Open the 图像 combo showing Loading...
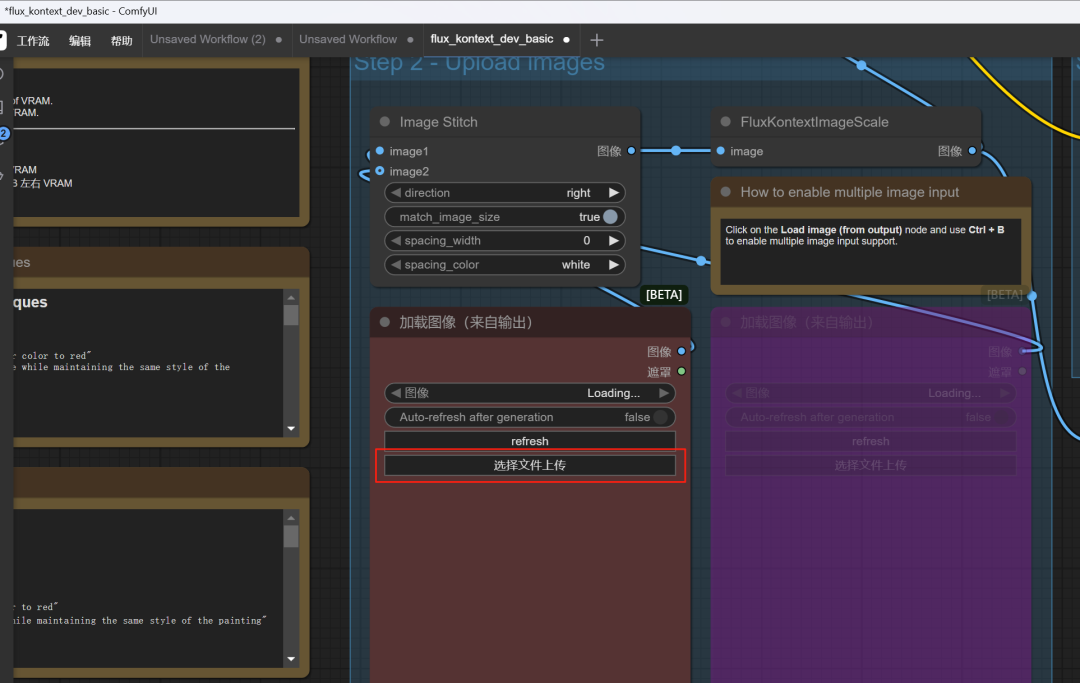Viewport: 1080px width, 683px height. pos(530,392)
